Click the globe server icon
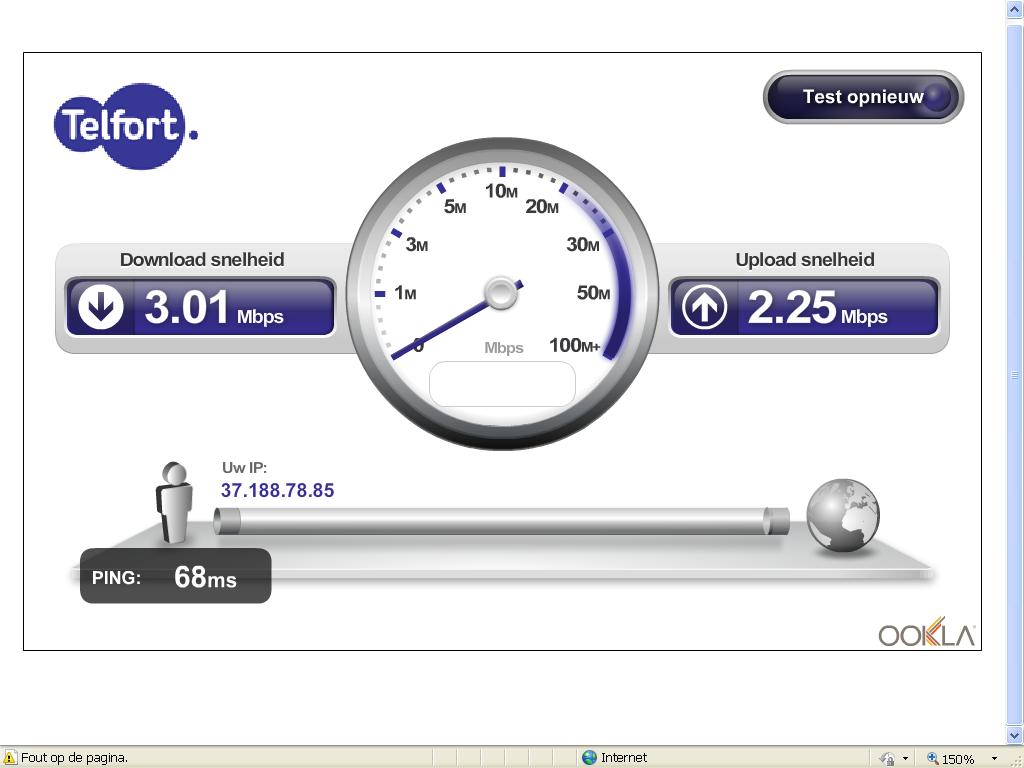Image resolution: width=1024 pixels, height=768 pixels. point(842,515)
